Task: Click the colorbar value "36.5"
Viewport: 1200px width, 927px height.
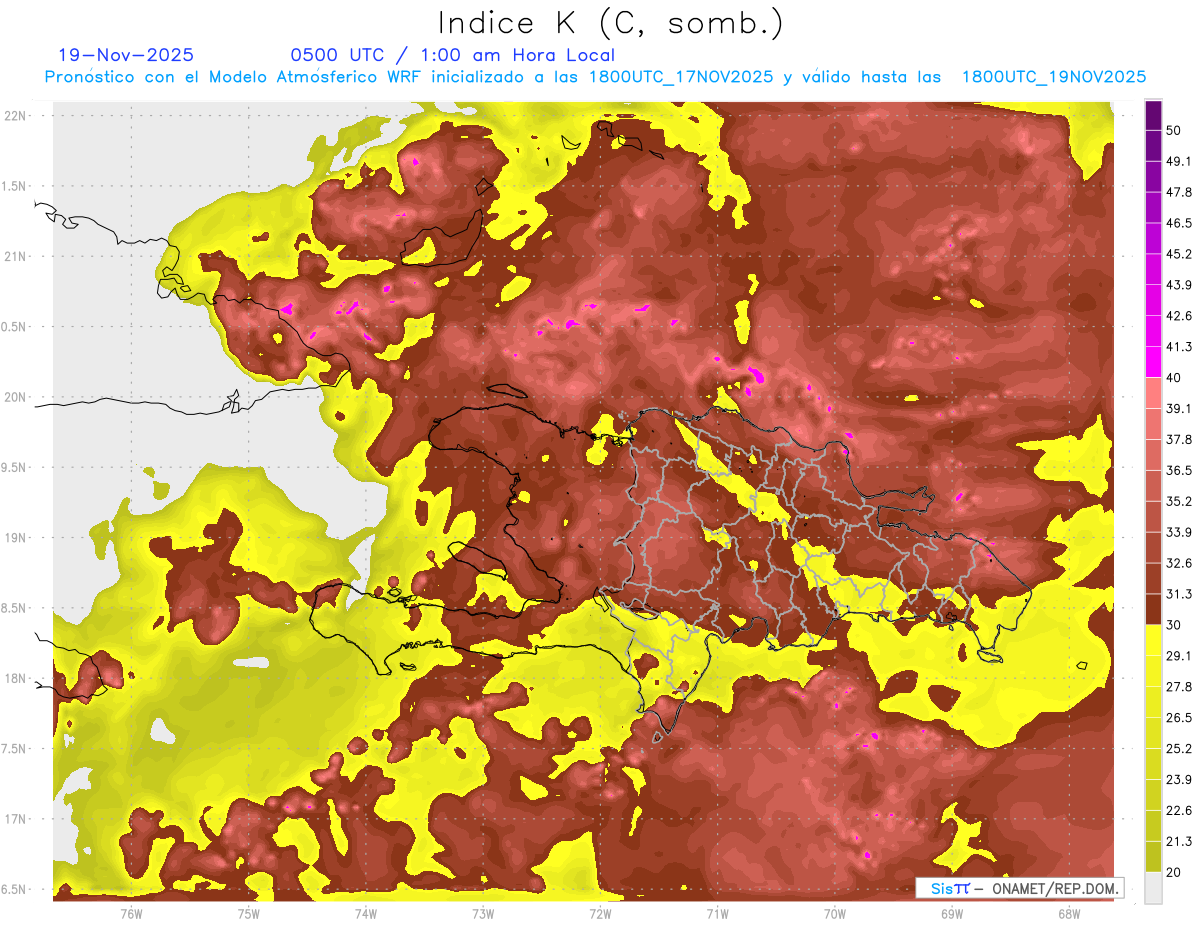Action: pyautogui.click(x=1178, y=470)
